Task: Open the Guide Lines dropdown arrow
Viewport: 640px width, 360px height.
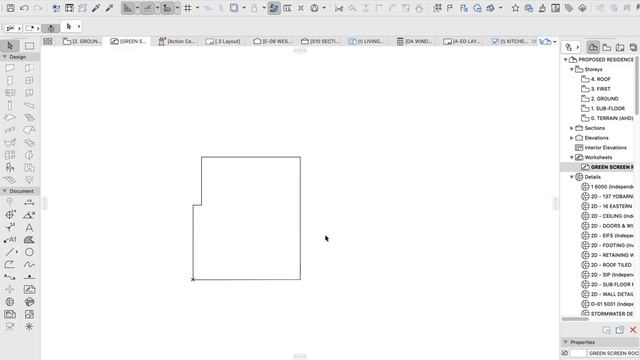Action: point(137,8)
